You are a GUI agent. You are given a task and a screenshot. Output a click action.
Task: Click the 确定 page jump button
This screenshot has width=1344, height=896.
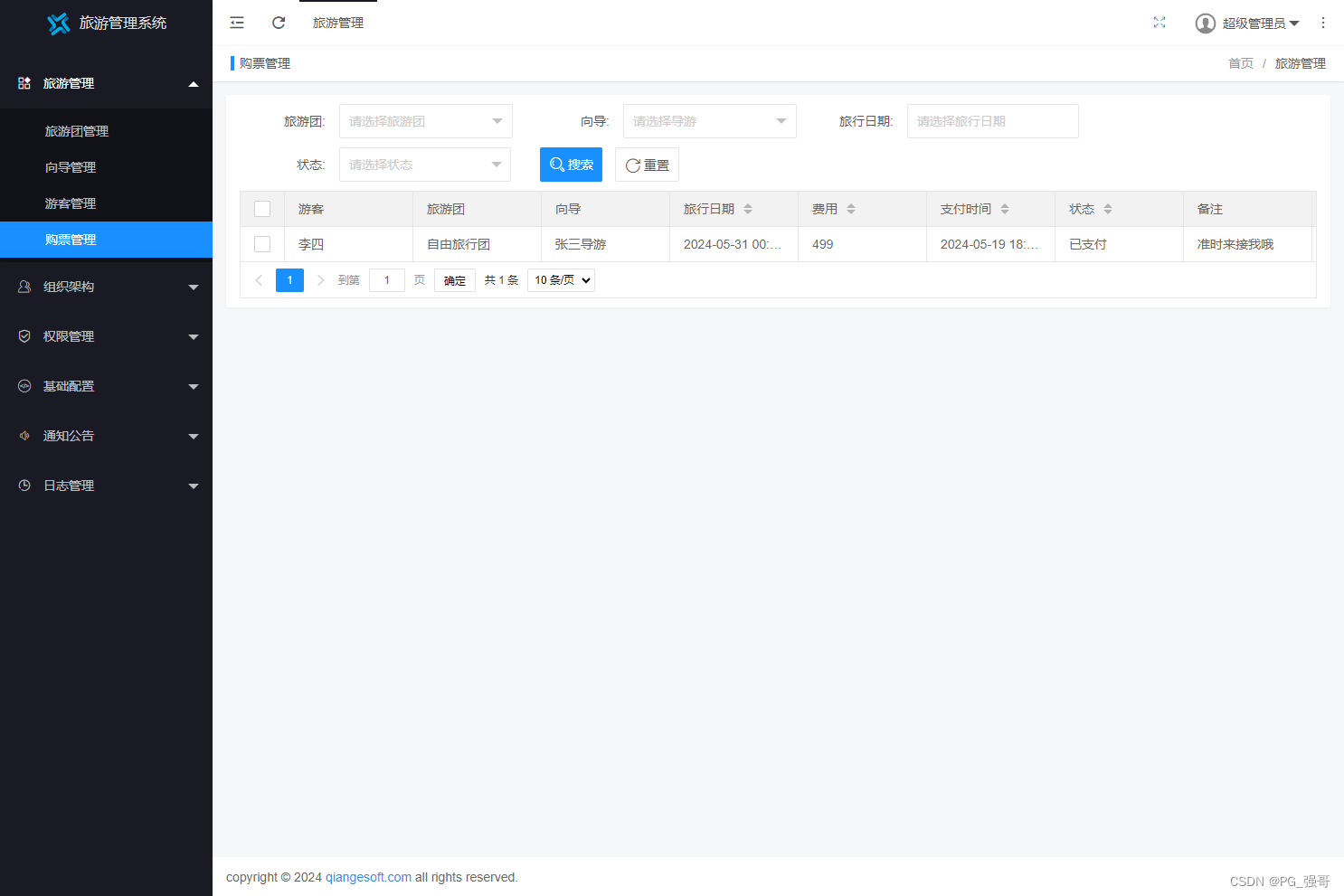point(455,280)
